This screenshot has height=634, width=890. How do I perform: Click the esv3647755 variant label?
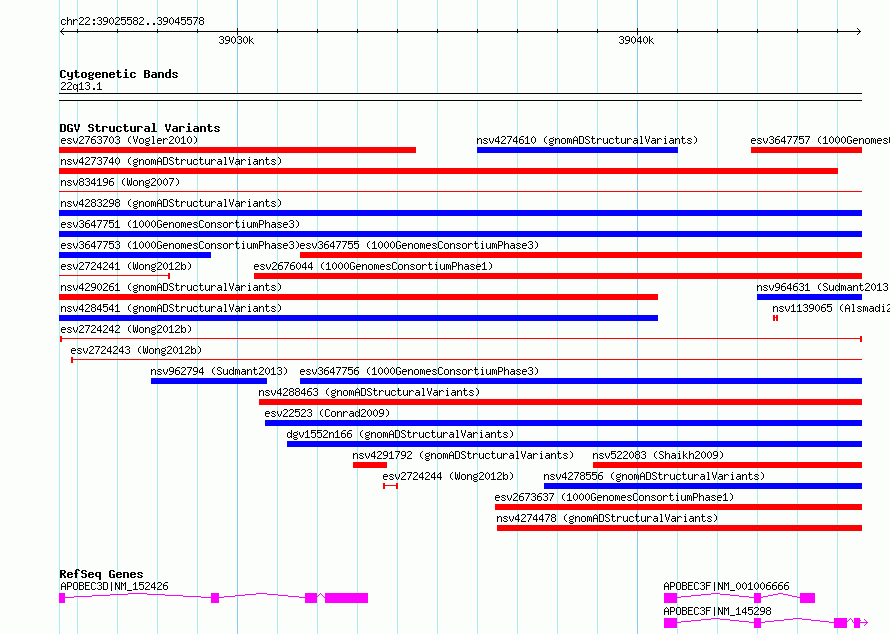pyautogui.click(x=419, y=245)
